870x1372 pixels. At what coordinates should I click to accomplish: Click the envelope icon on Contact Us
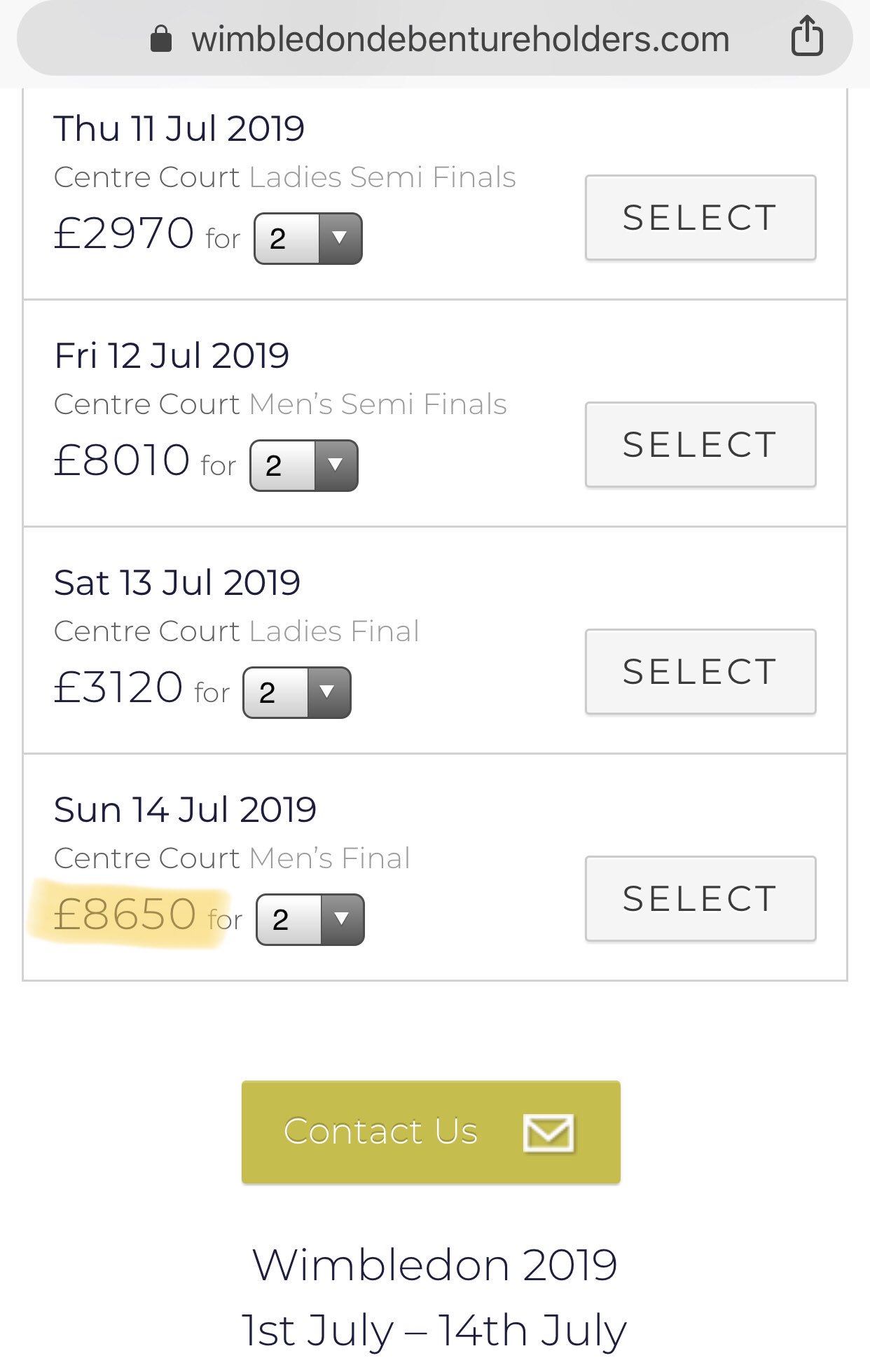[548, 1132]
